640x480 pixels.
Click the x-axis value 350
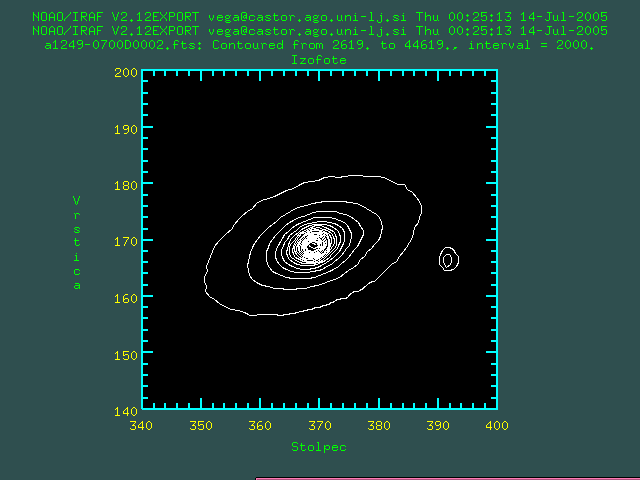coord(201,426)
